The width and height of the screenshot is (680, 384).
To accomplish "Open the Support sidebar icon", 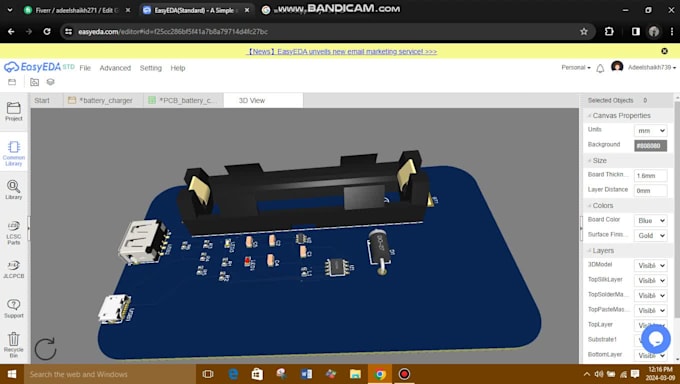I will pos(13,308).
